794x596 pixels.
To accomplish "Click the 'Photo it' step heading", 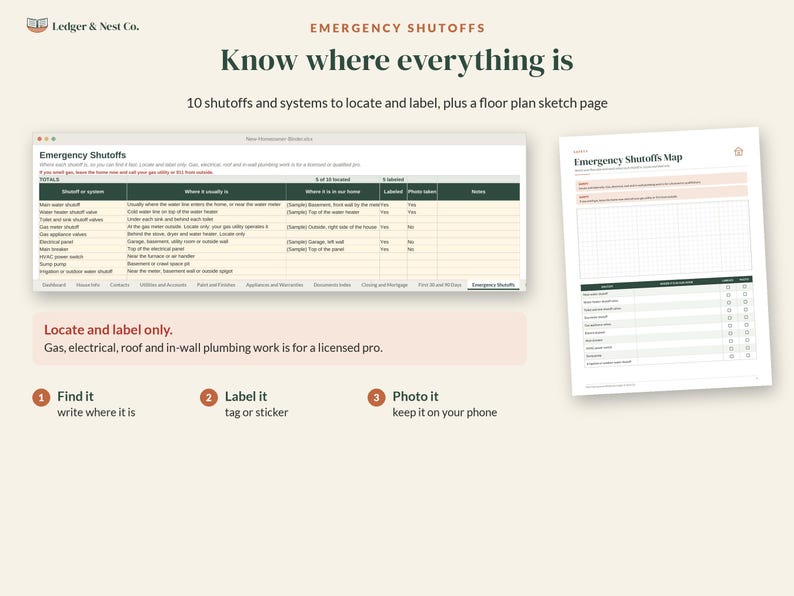I will click(415, 396).
